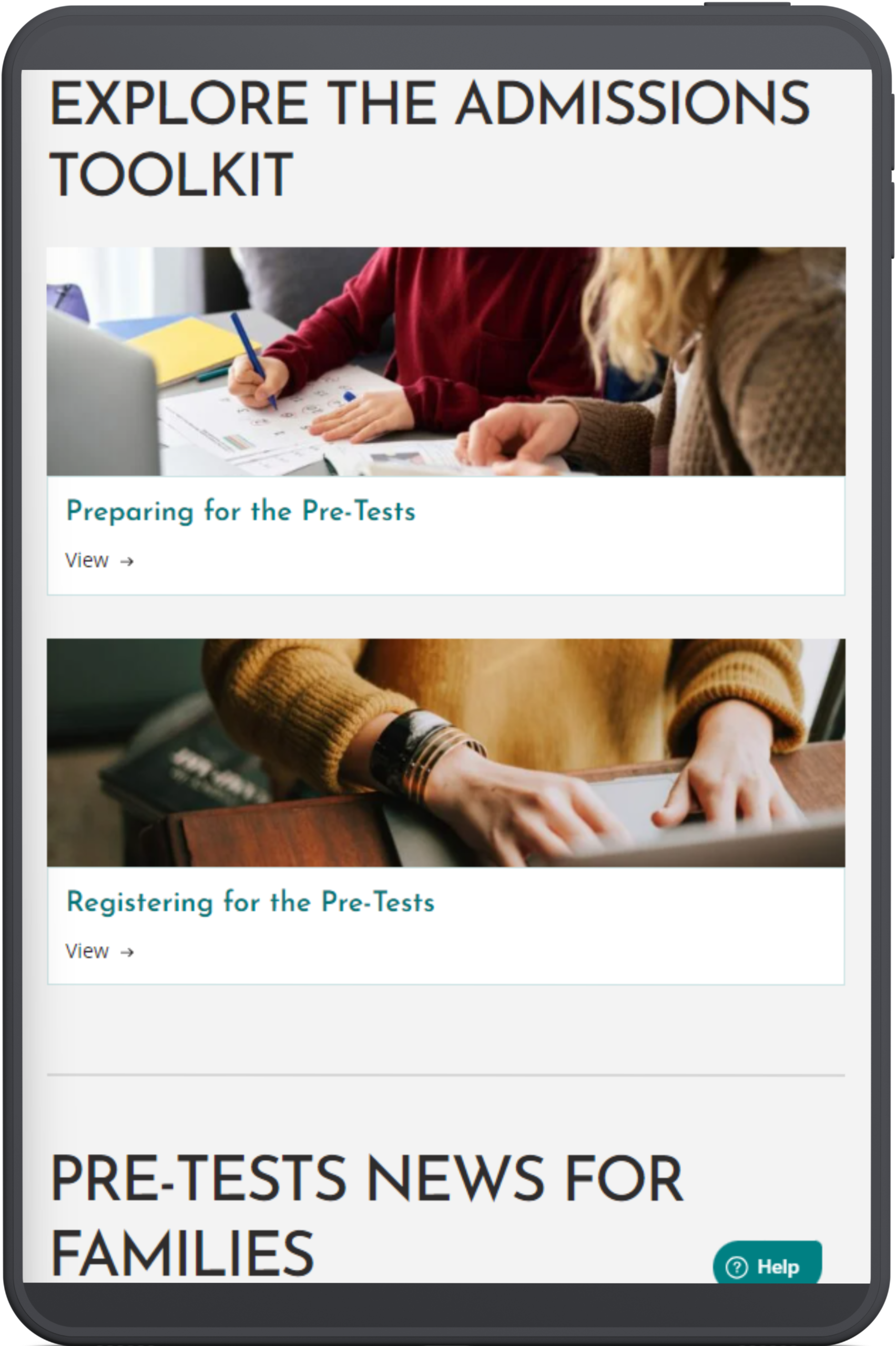The height and width of the screenshot is (1346, 896).
Task: Select the photo of hands typing on laptop
Action: coord(446,753)
